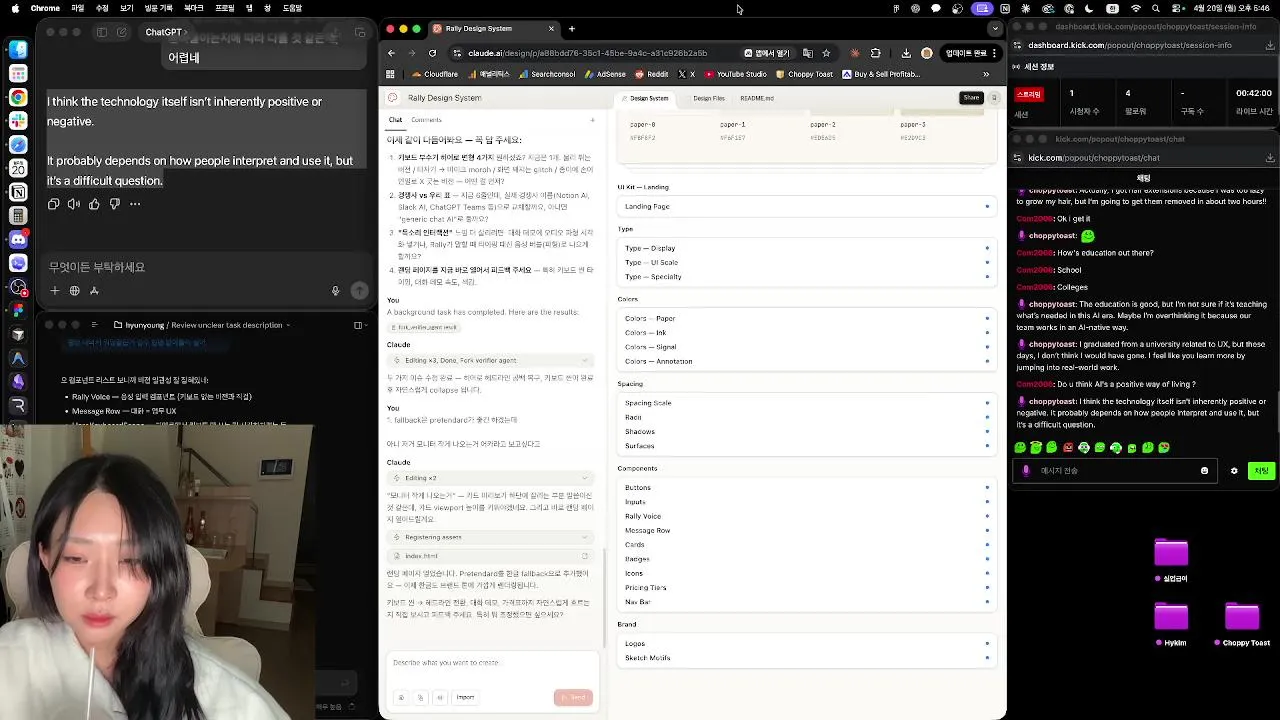The image size is (1280, 720).
Task: Toggle the Spacing Scale status dot
Action: coord(987,403)
